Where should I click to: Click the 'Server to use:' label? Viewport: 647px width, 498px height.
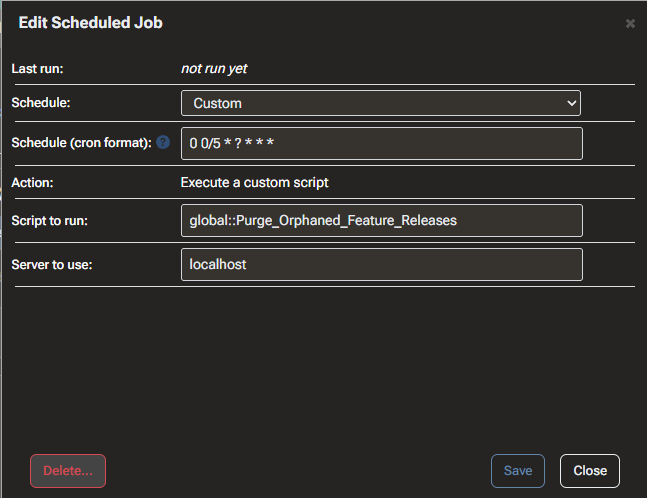tap(52, 264)
